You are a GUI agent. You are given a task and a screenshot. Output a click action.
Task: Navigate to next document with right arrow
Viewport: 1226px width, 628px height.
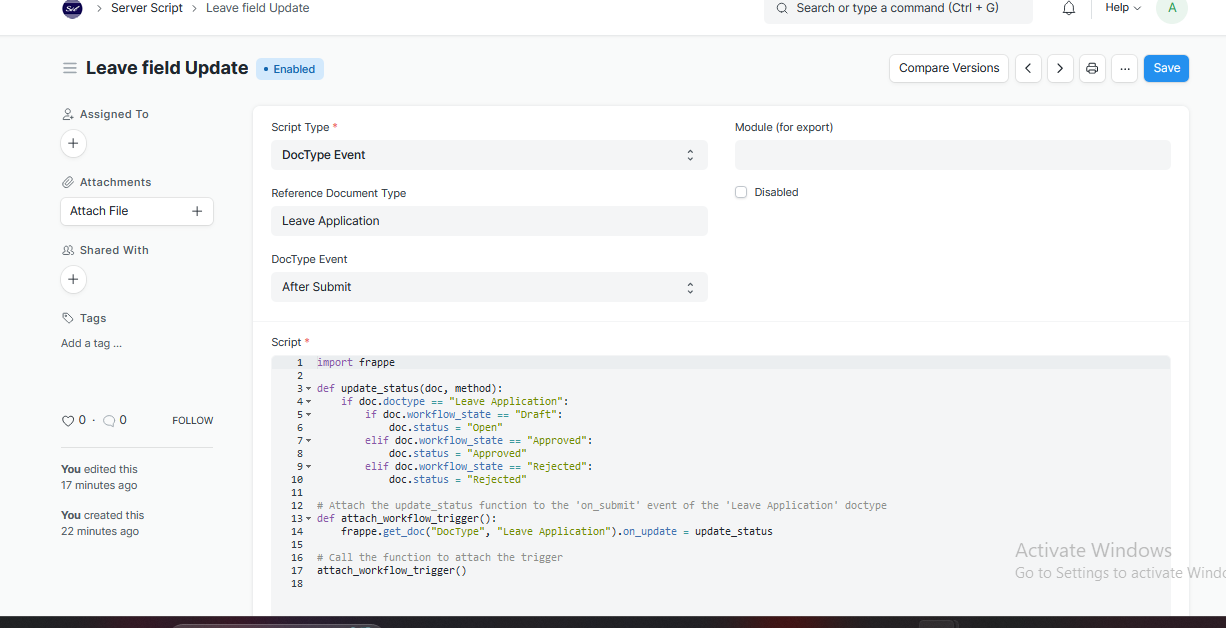[x=1060, y=68]
